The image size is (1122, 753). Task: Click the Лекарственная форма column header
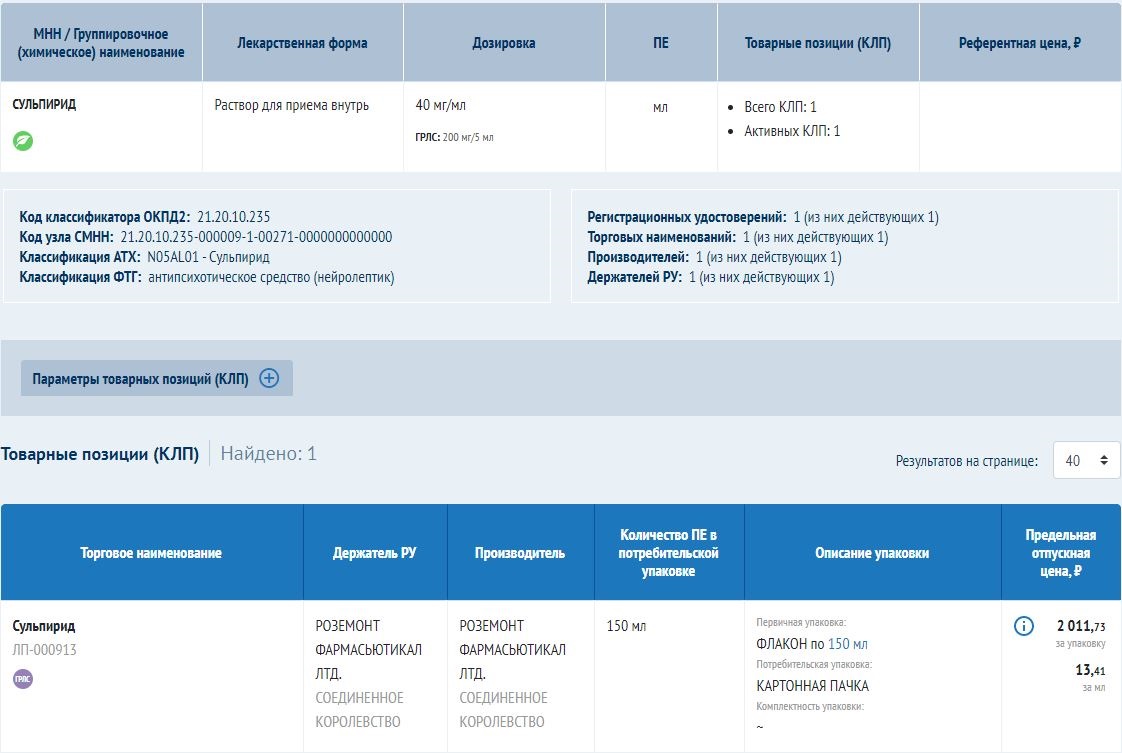[x=302, y=43]
